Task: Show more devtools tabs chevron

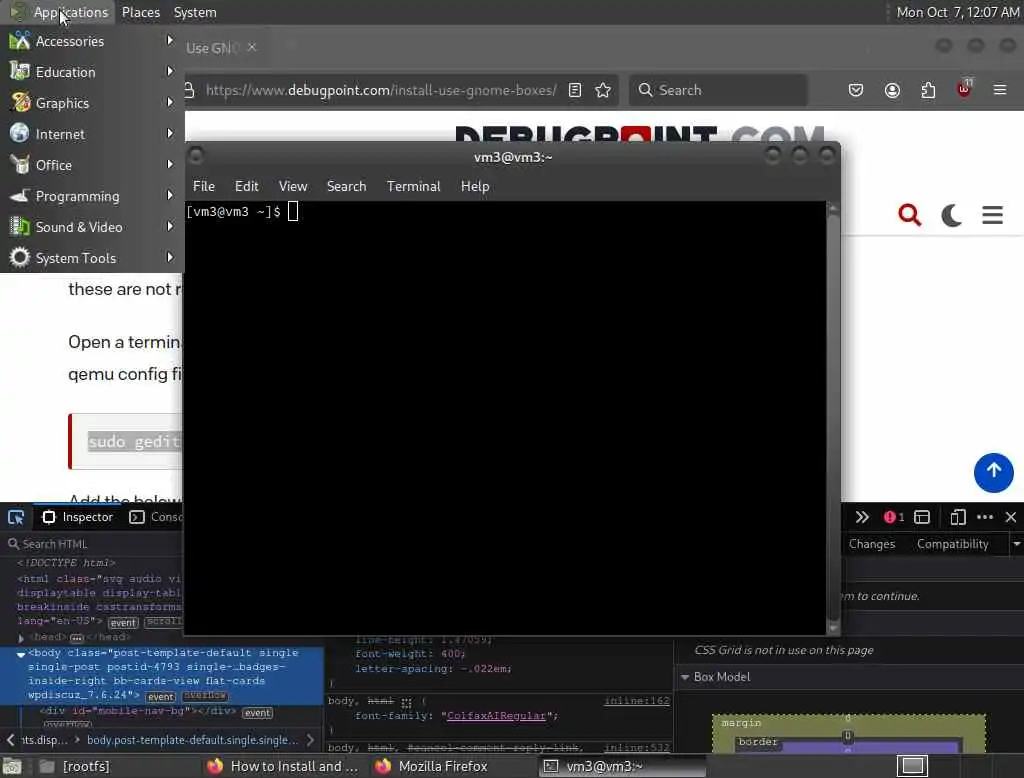Action: [862, 517]
